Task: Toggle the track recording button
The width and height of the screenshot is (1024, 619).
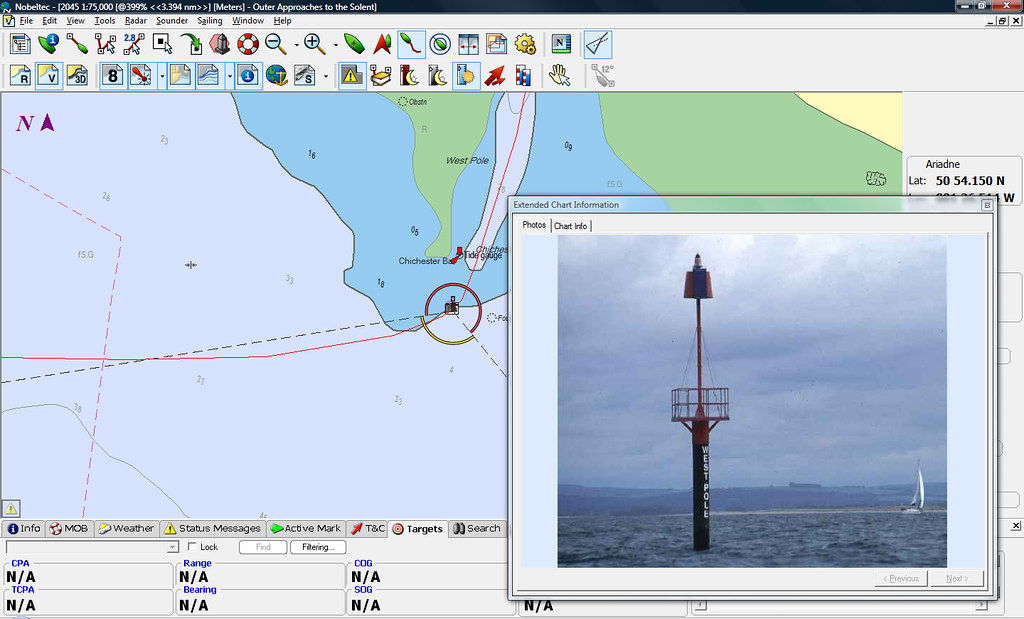Action: pyautogui.click(x=412, y=44)
